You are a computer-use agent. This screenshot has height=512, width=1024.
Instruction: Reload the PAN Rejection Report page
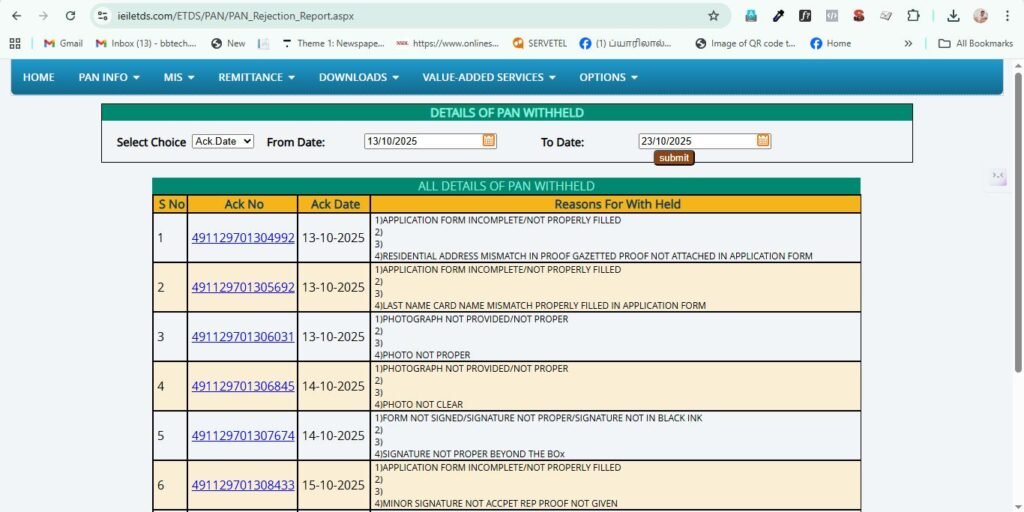click(x=70, y=16)
